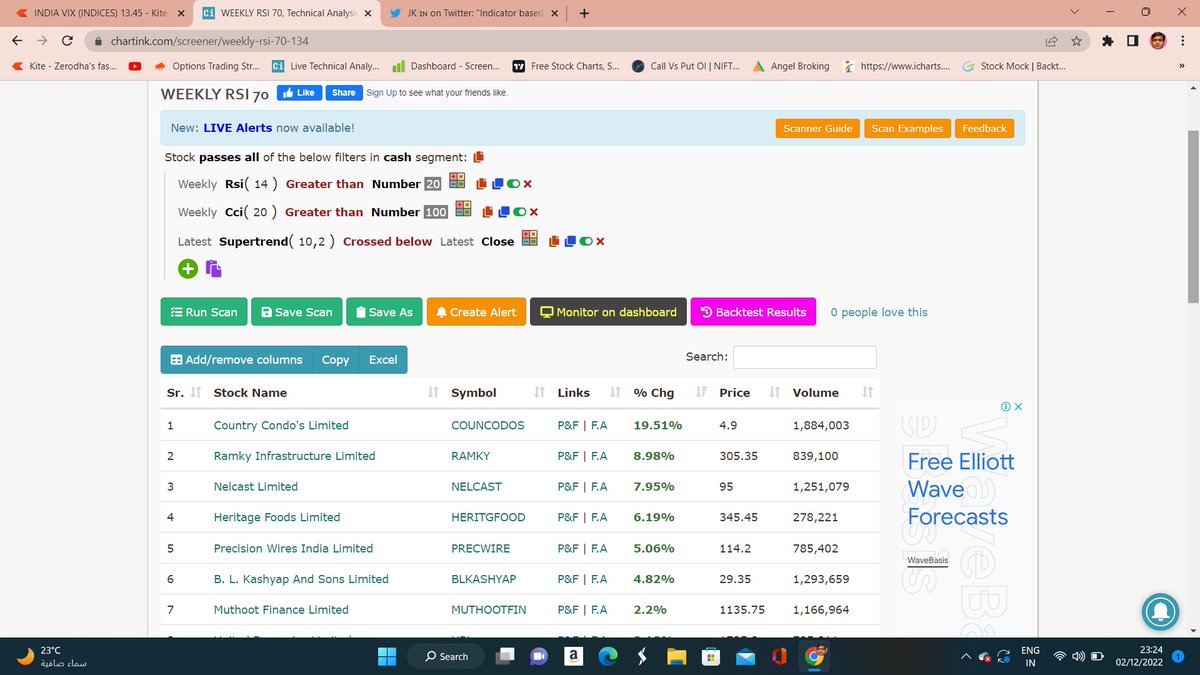The height and width of the screenshot is (675, 1200).
Task: Open a new browser tab
Action: [x=584, y=14]
